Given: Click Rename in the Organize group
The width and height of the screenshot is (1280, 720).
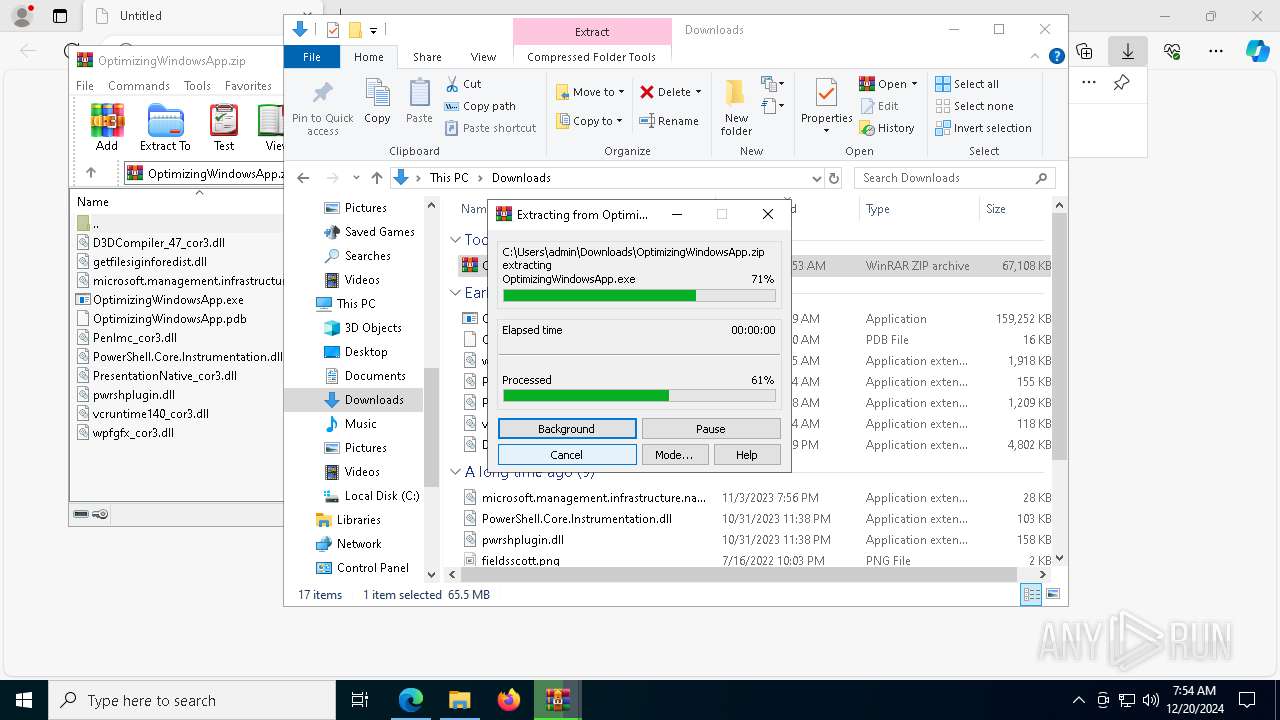Looking at the screenshot, I should (669, 121).
